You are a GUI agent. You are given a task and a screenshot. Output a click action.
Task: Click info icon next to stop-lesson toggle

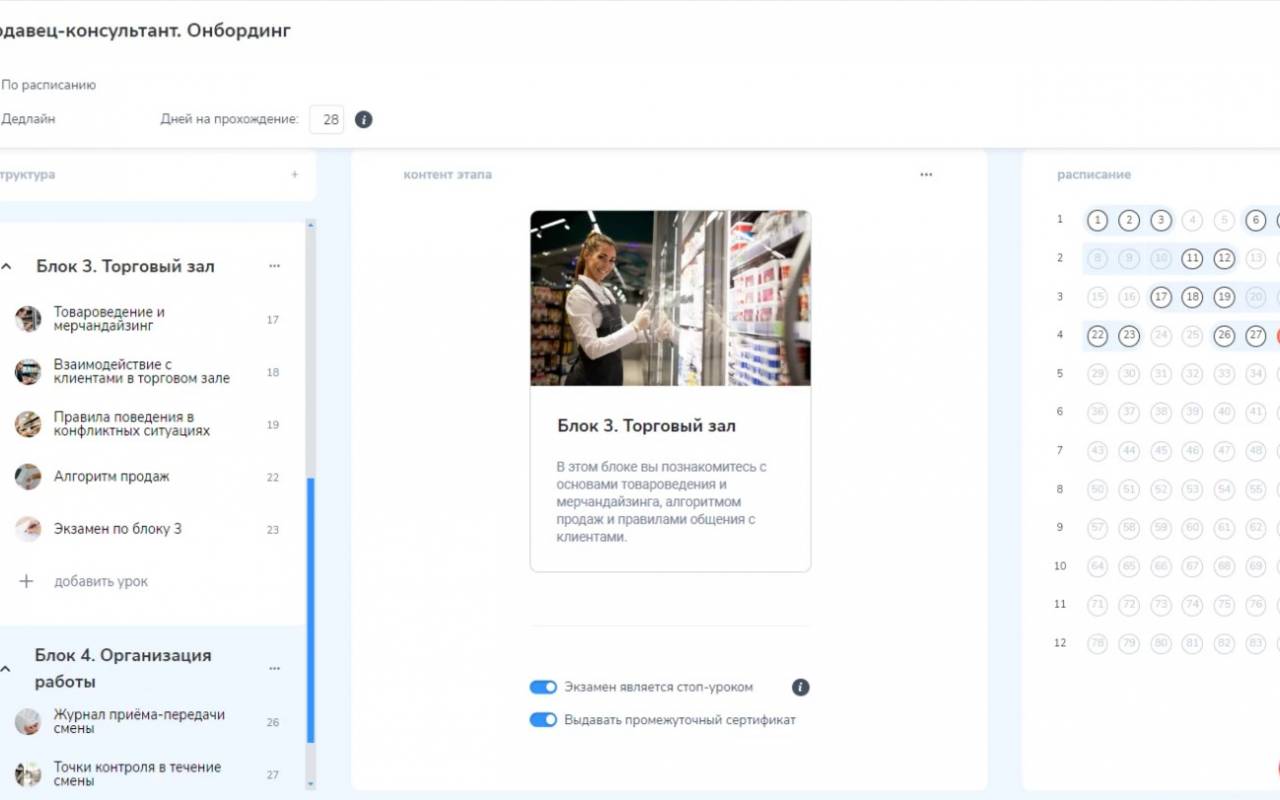coord(800,687)
